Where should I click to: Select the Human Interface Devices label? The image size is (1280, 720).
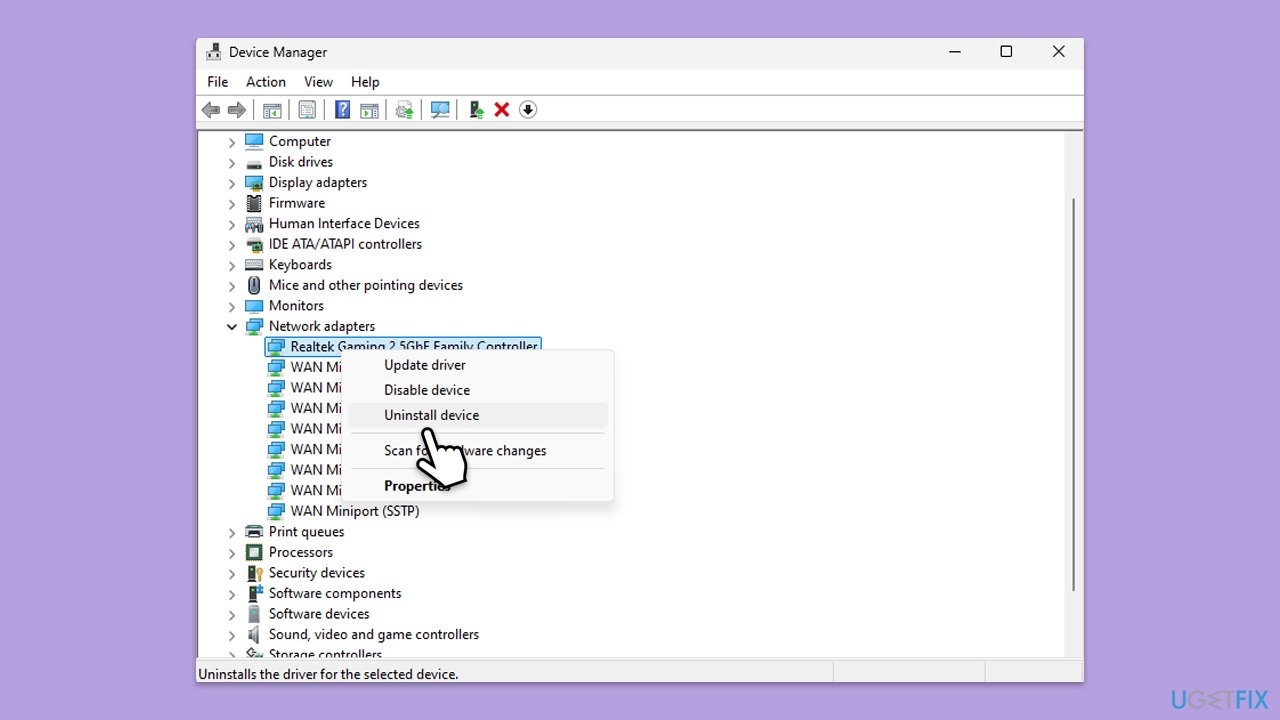[x=344, y=223]
